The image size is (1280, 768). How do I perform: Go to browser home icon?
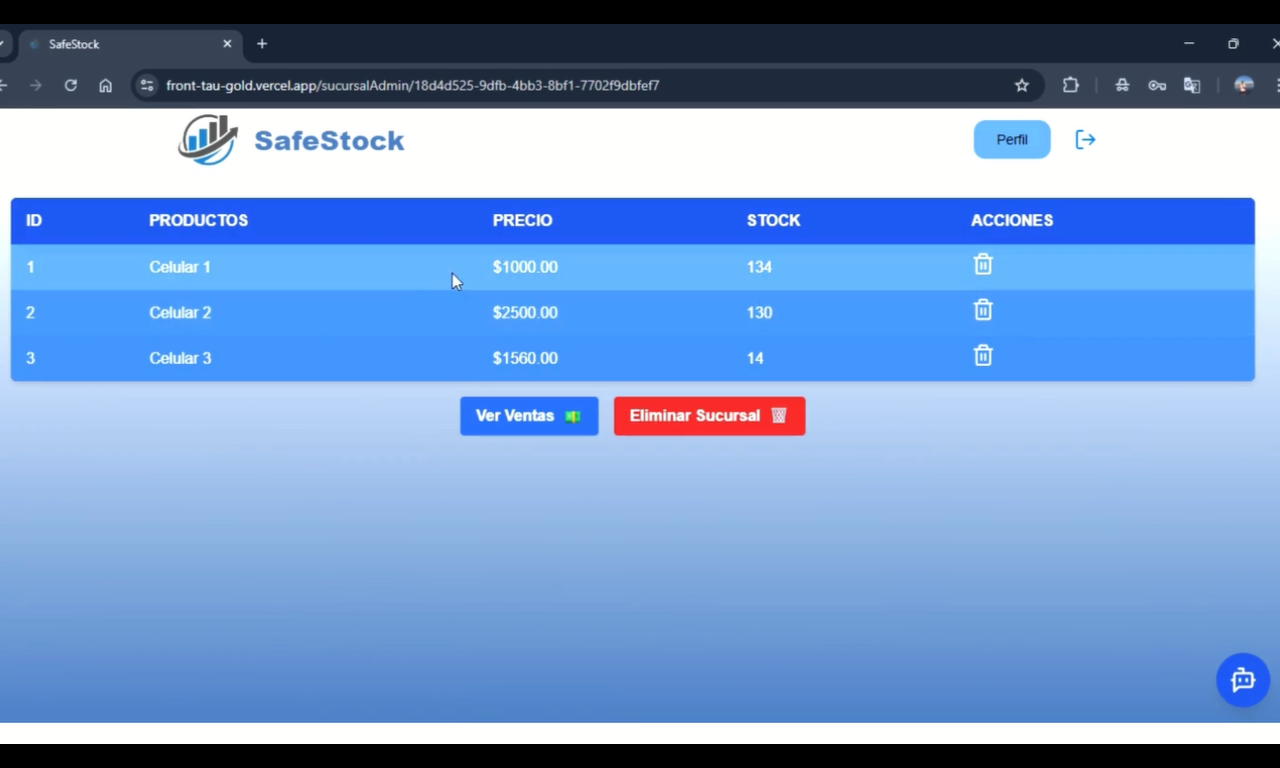[x=105, y=86]
